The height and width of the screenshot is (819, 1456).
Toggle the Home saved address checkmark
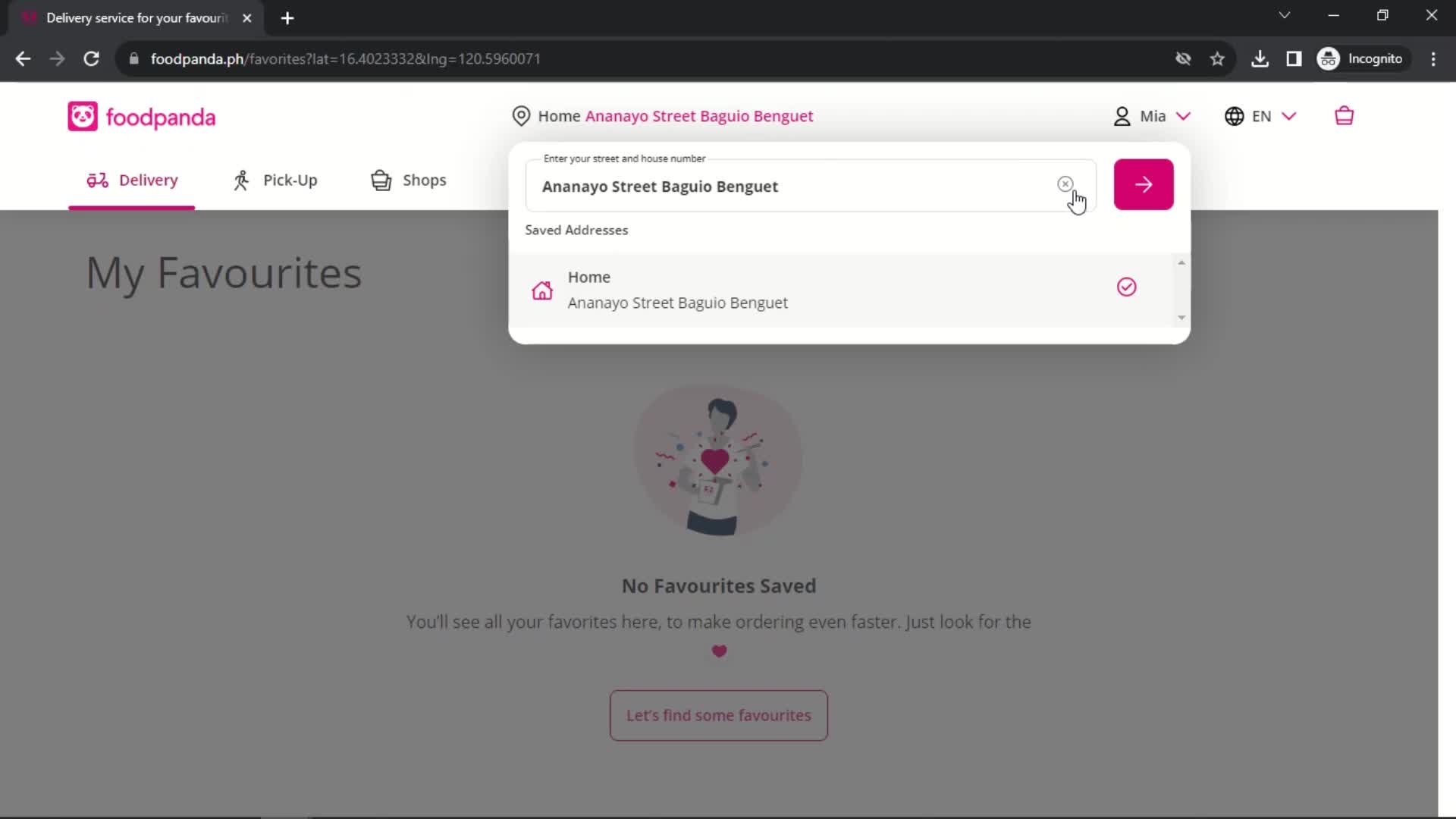(x=1128, y=288)
